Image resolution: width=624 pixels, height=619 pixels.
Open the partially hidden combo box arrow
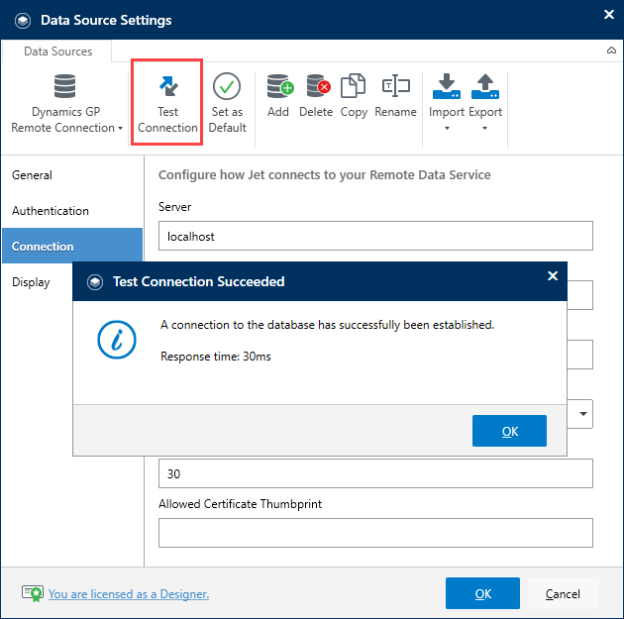583,414
